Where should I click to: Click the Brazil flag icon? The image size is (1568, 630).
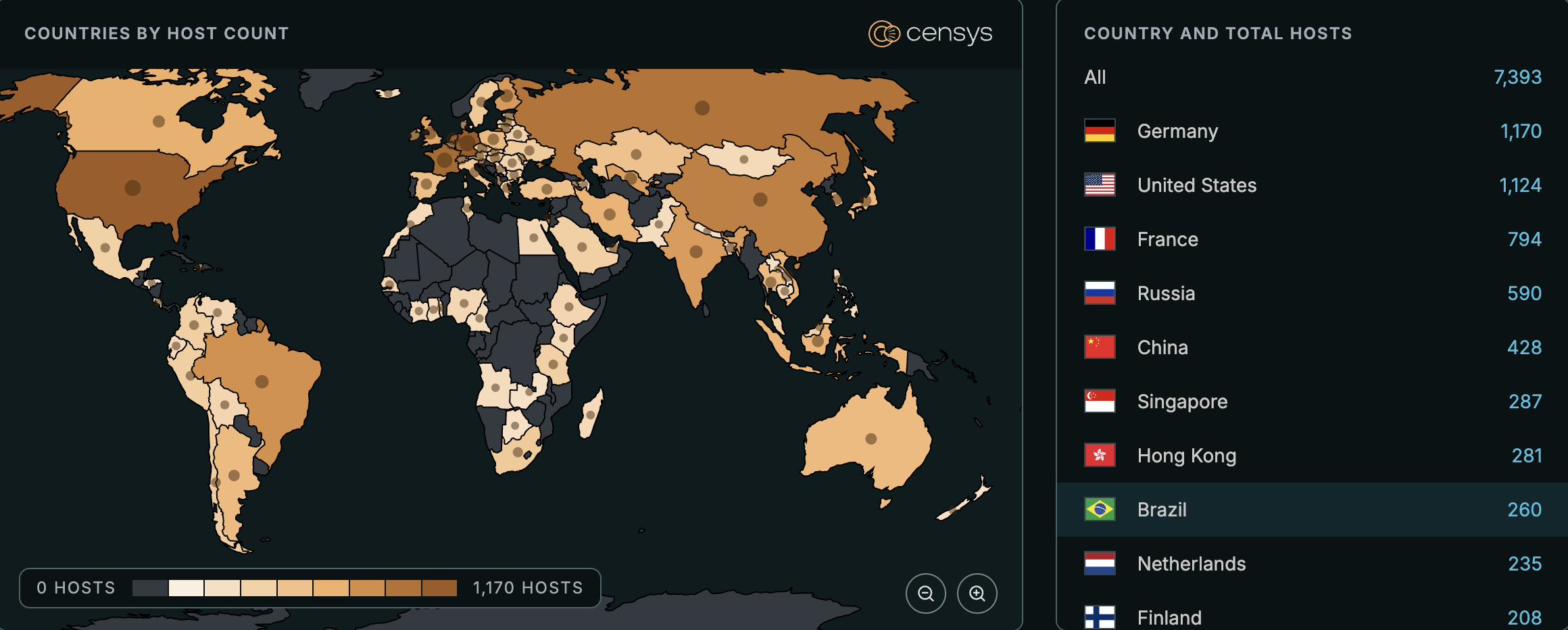(1100, 509)
